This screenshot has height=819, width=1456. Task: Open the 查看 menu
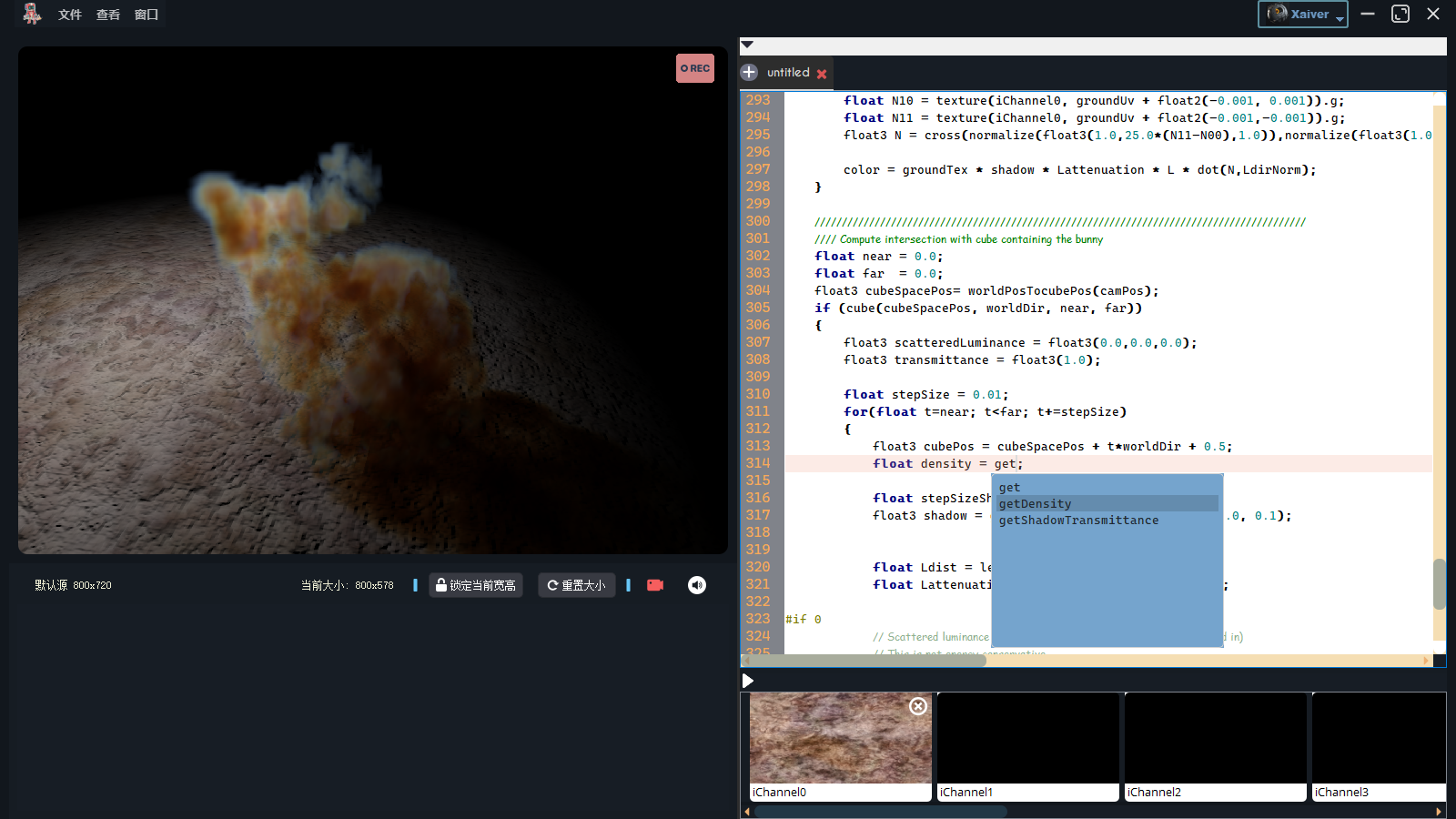coord(106,14)
